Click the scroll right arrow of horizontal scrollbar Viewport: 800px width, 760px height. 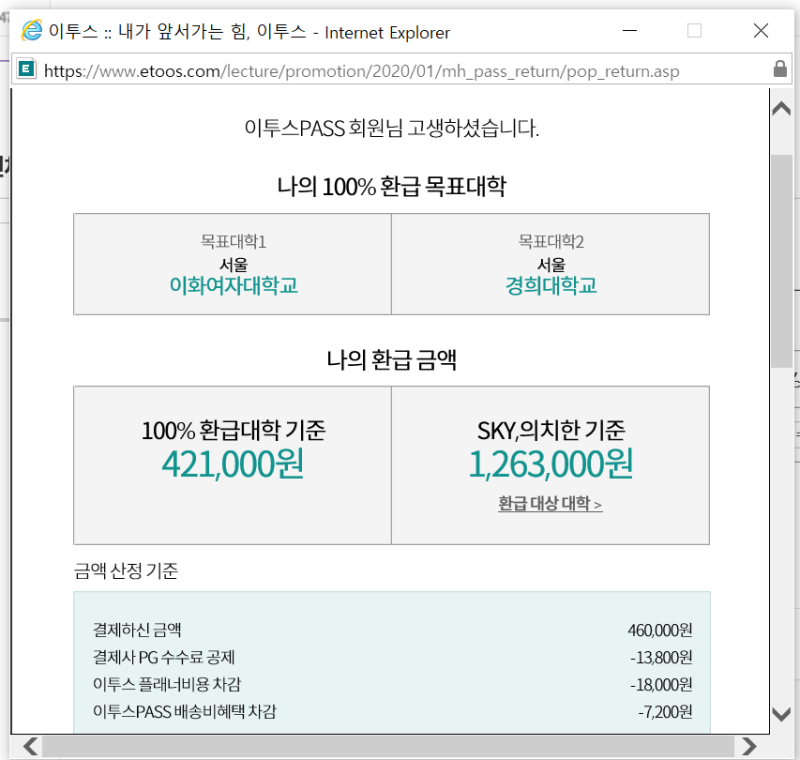click(x=749, y=746)
